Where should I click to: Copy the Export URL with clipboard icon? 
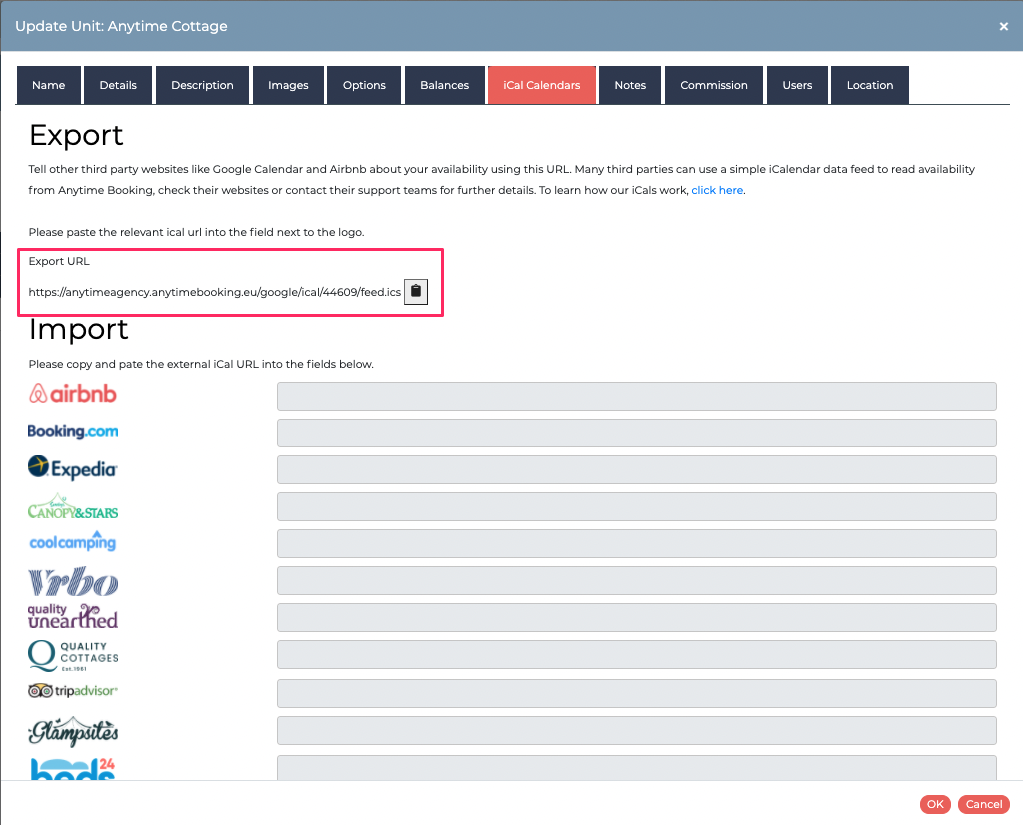coord(416,292)
